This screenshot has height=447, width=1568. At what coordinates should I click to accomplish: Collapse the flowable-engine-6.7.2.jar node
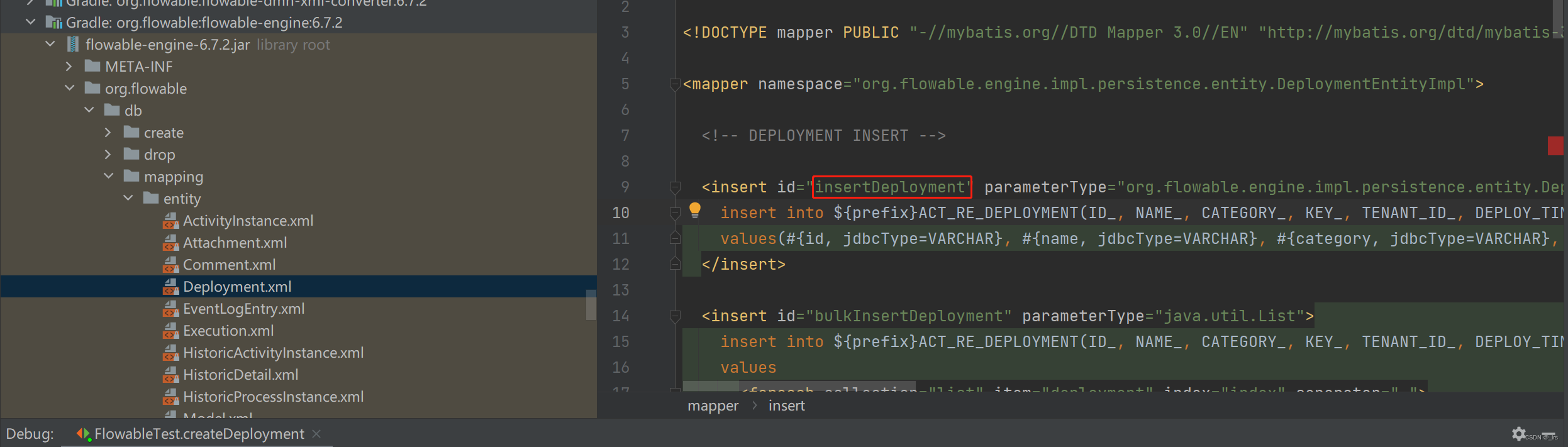pos(50,44)
